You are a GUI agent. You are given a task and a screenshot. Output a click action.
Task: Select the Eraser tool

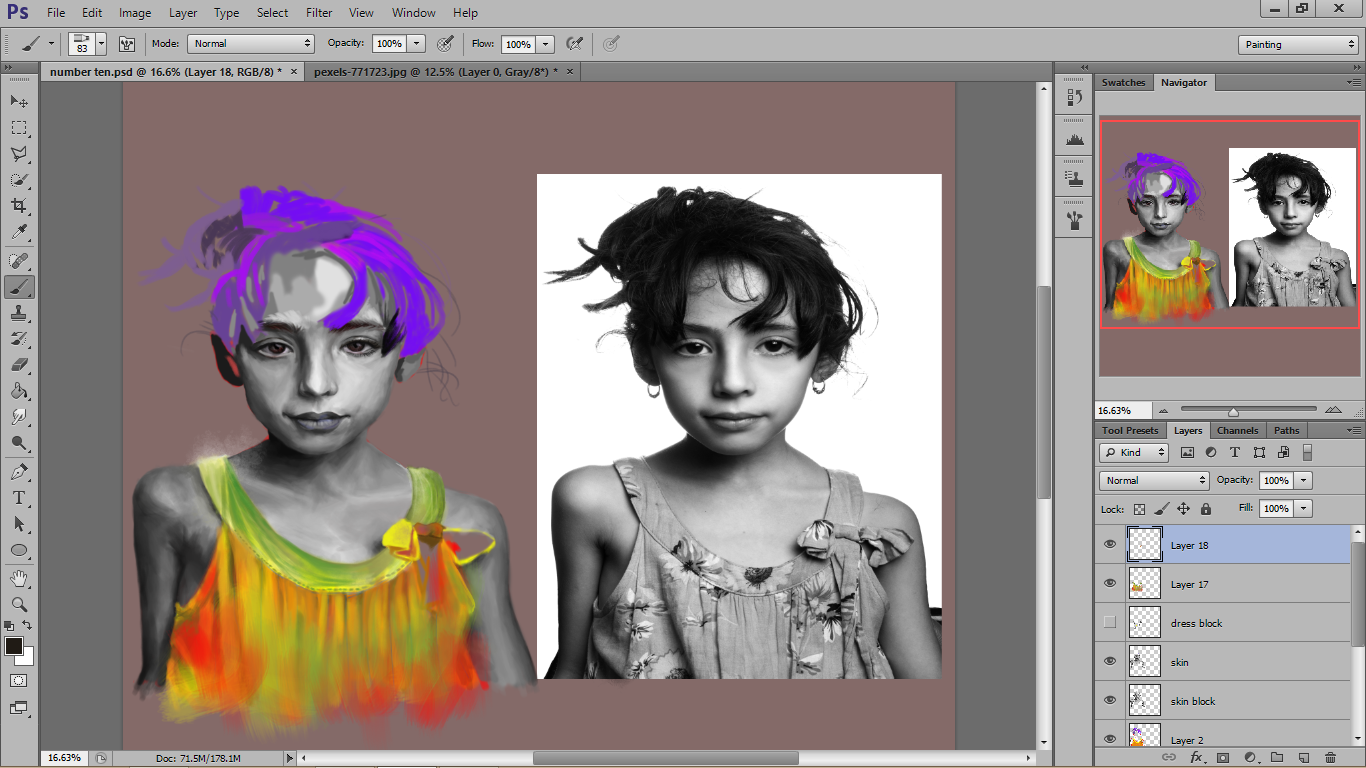[19, 365]
